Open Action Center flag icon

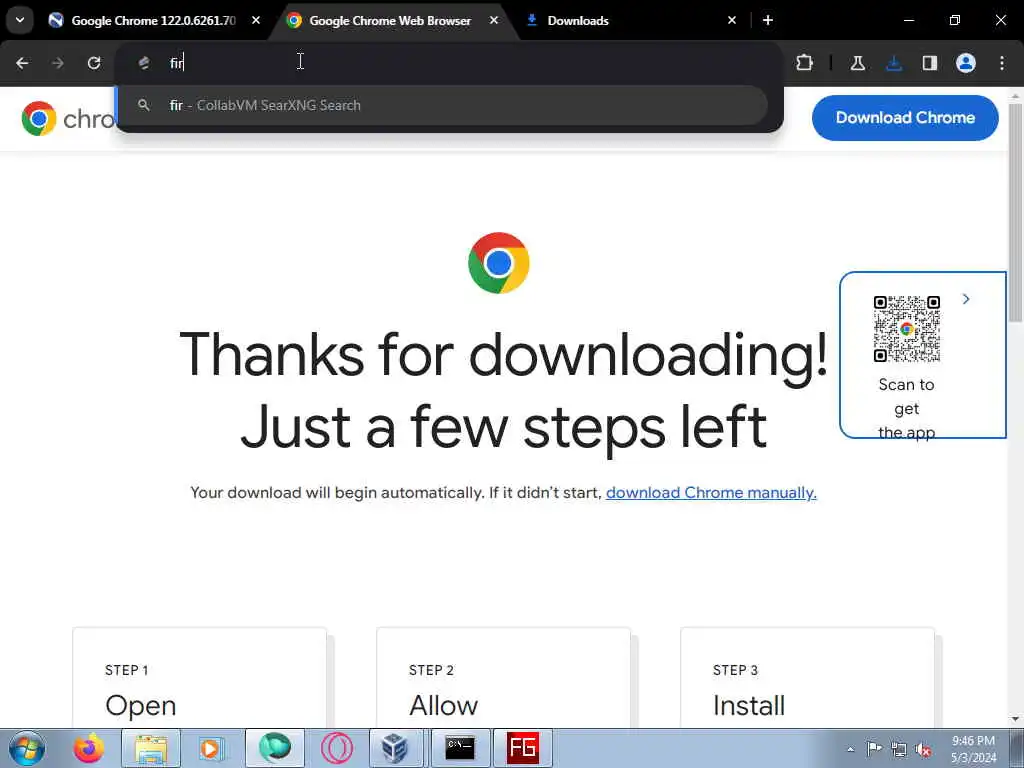(874, 749)
